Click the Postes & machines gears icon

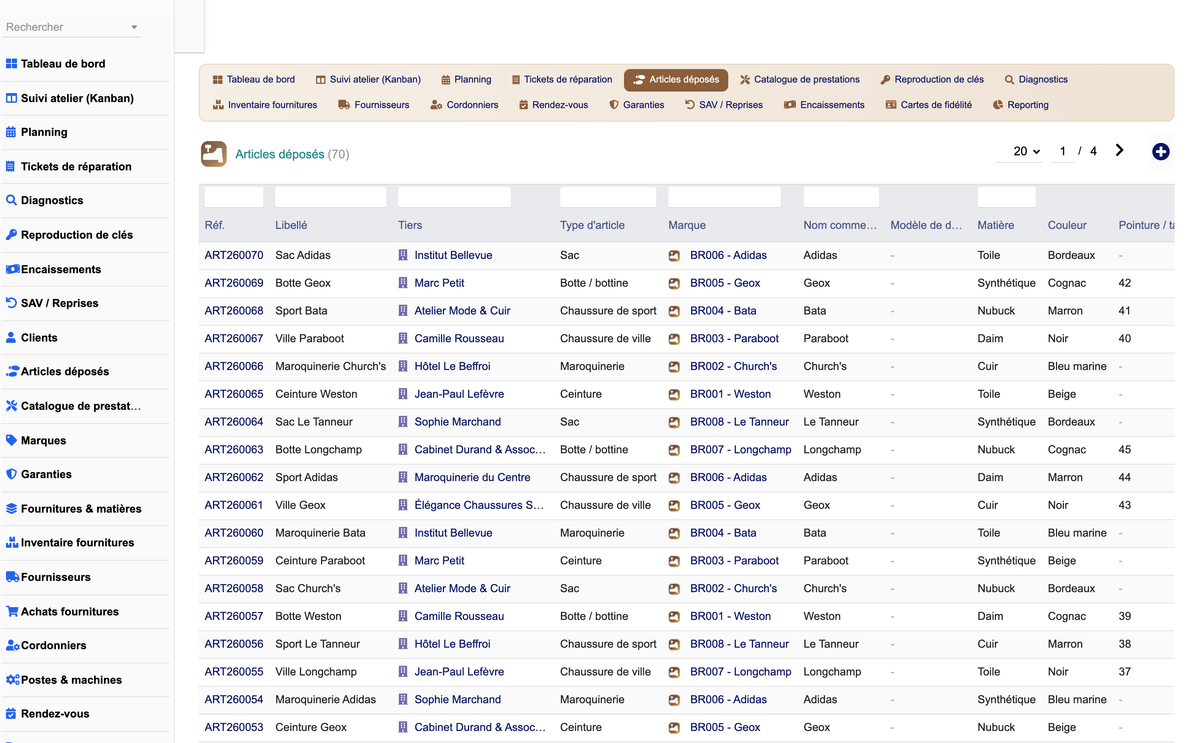pyautogui.click(x=13, y=680)
